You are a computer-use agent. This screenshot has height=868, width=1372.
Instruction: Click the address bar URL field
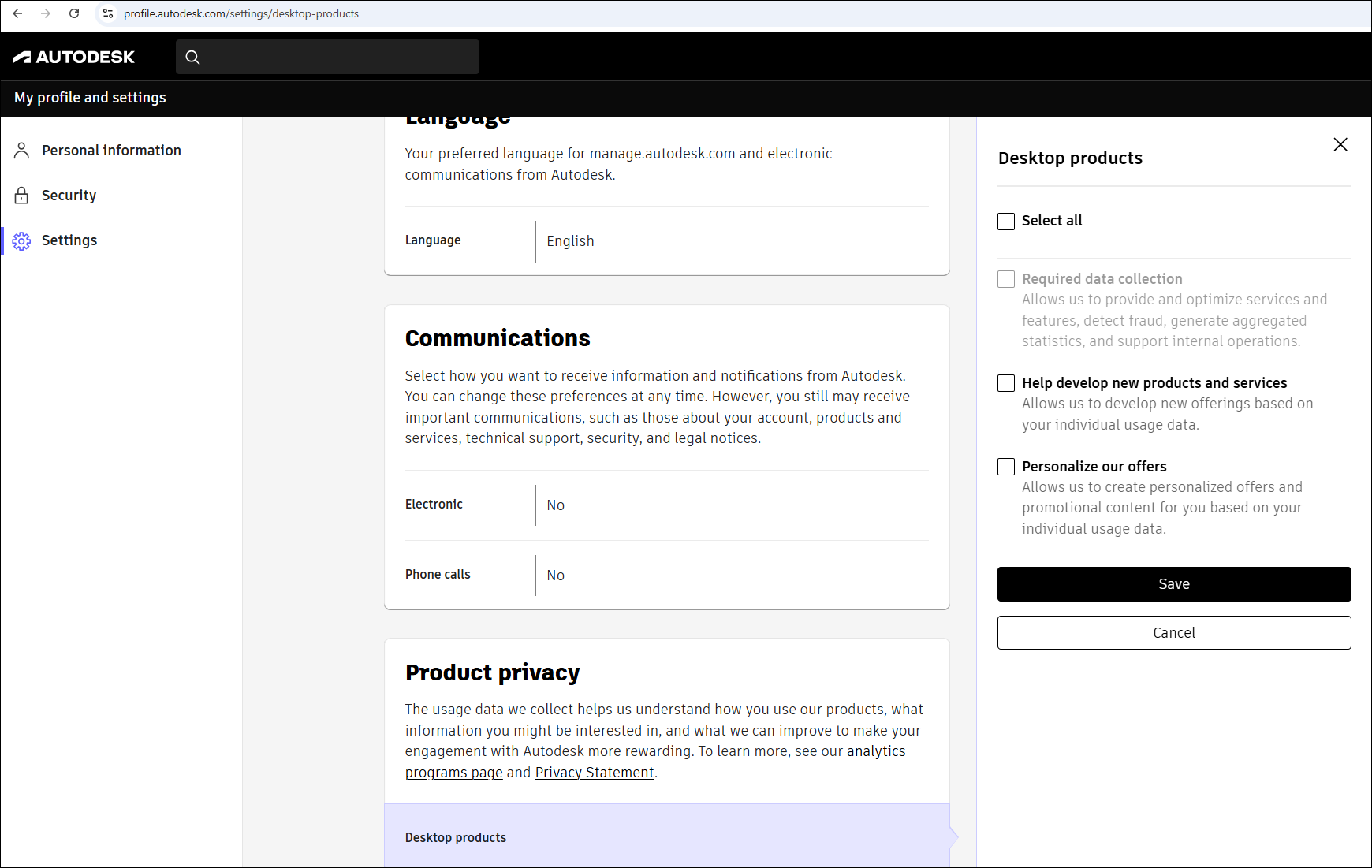pos(241,13)
